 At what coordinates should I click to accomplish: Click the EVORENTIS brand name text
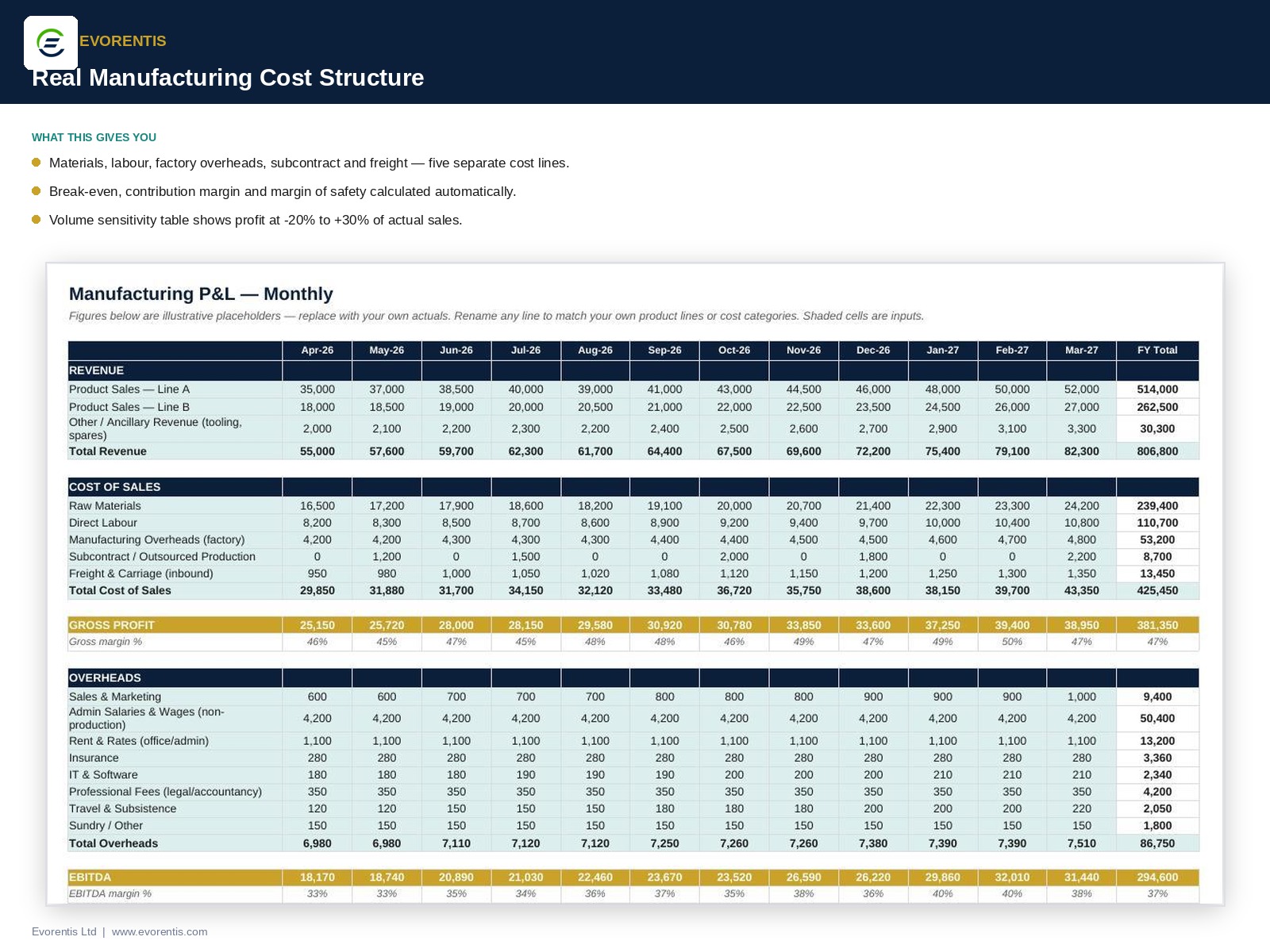[x=123, y=41]
